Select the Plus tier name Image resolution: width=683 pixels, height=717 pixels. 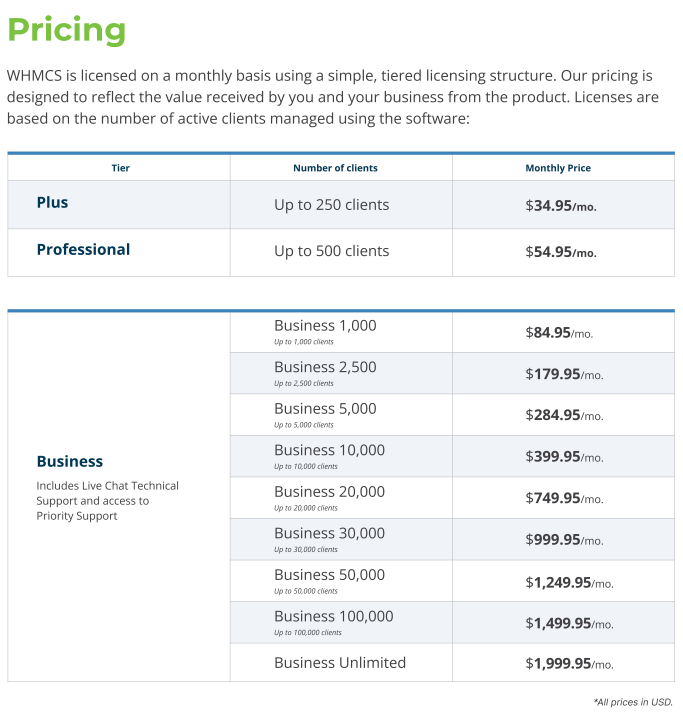(x=52, y=203)
